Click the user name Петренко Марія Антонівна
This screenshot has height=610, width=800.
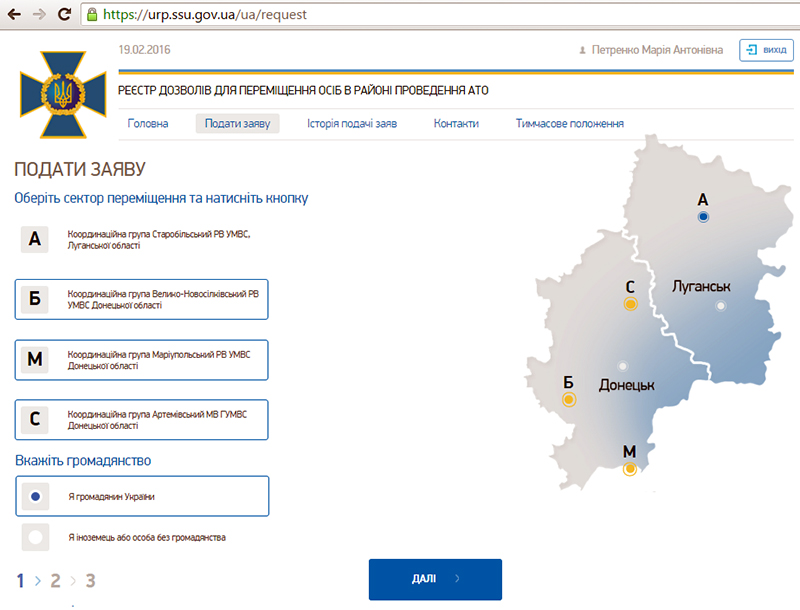(657, 50)
